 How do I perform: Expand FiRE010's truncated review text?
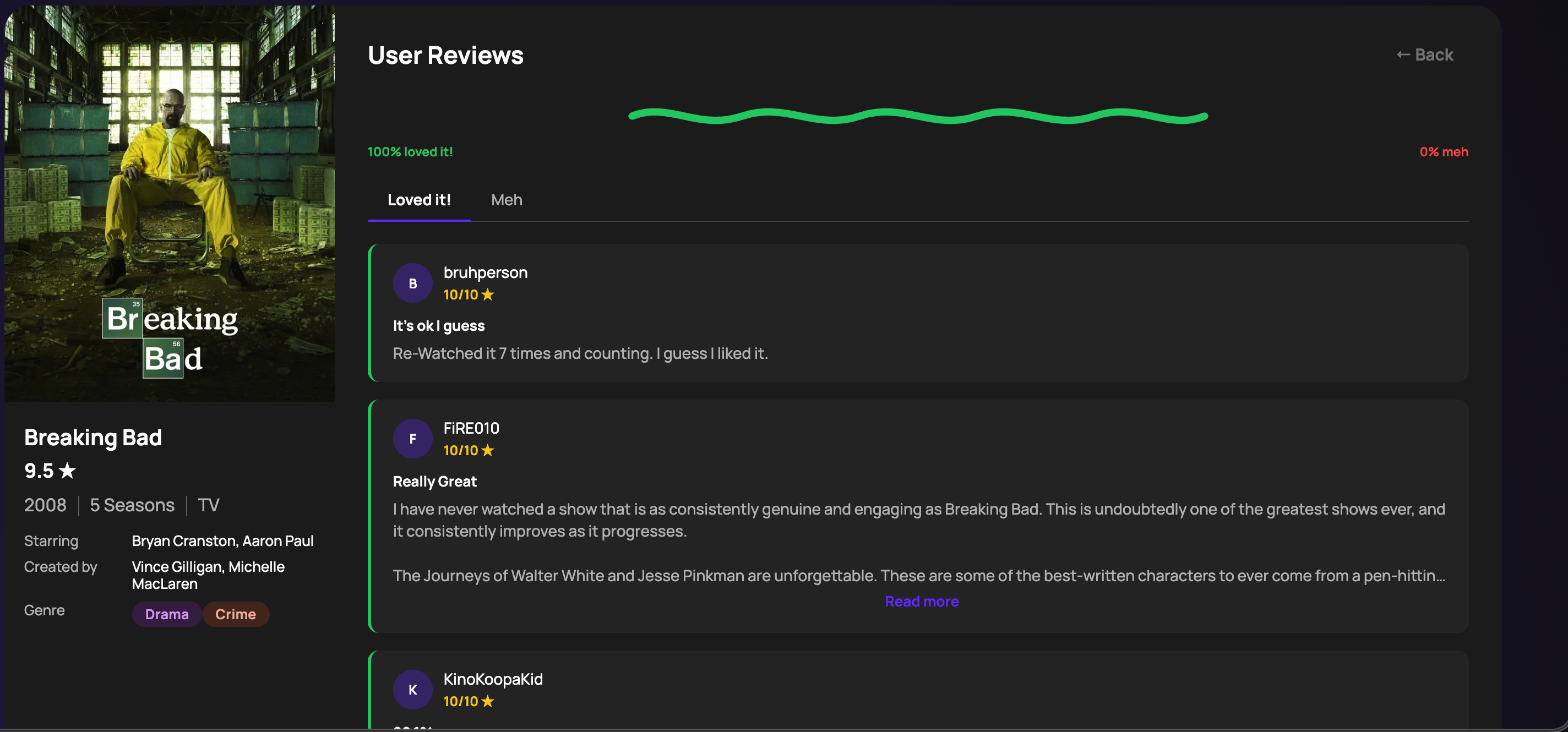(x=922, y=601)
